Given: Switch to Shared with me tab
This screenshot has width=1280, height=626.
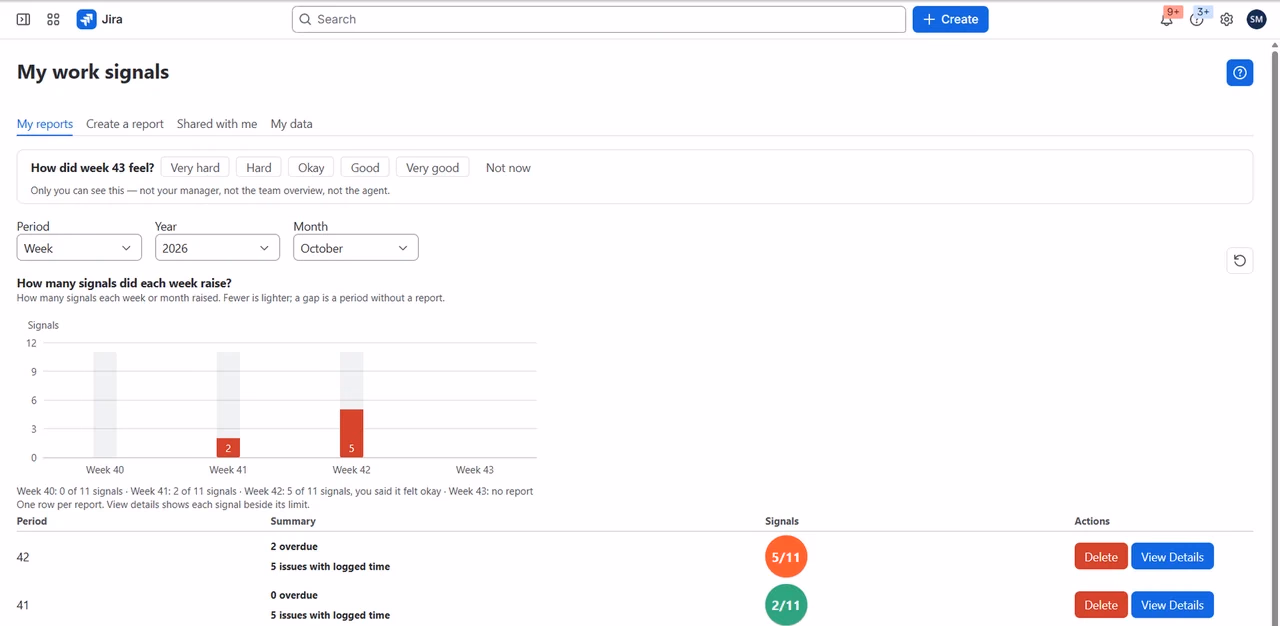Looking at the screenshot, I should 217,124.
